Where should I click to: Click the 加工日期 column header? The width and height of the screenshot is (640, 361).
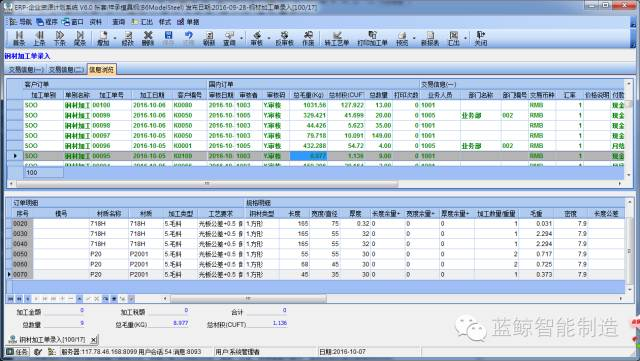(152, 95)
